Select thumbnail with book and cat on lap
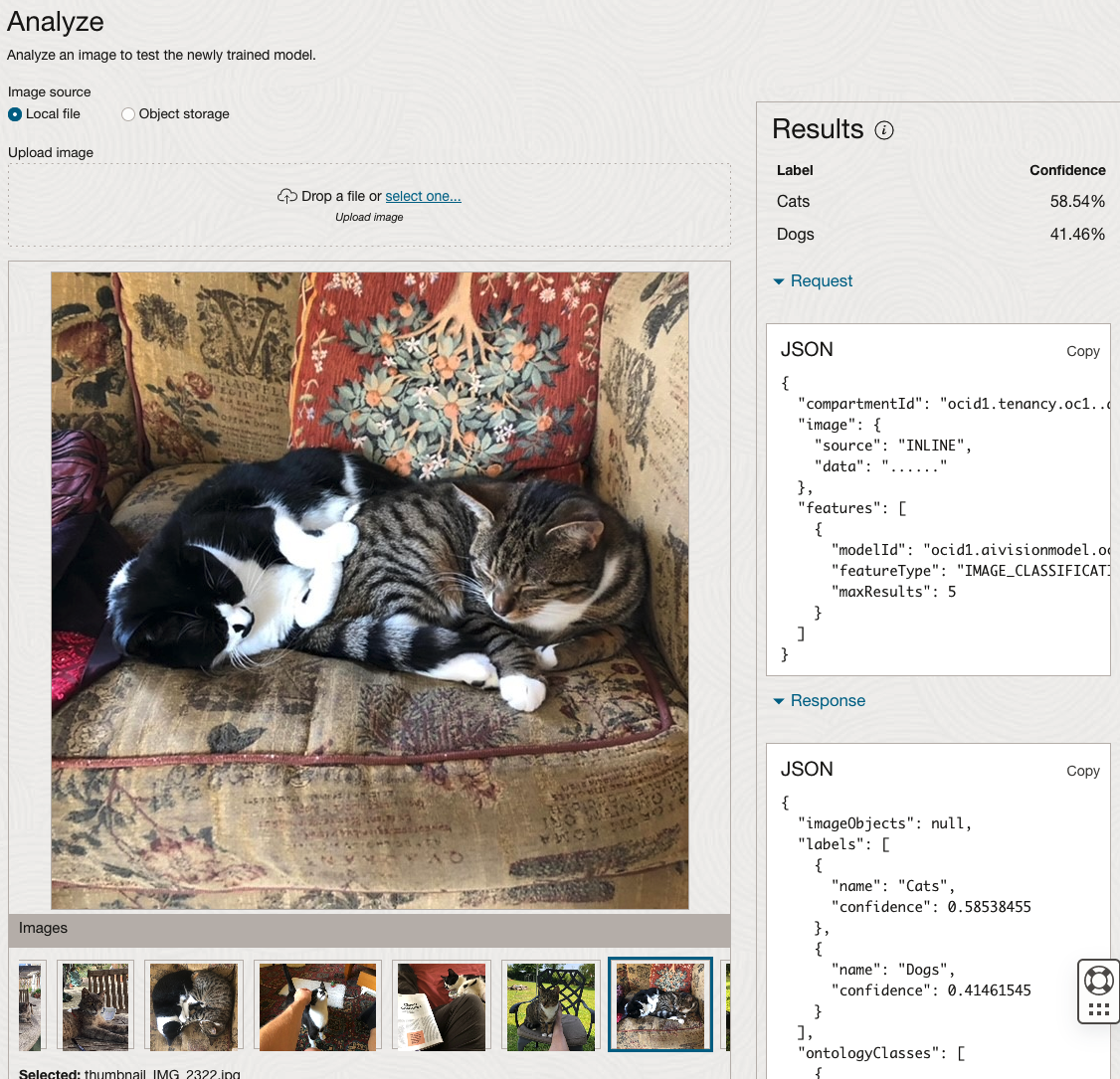This screenshot has width=1120, height=1079. (x=442, y=1005)
